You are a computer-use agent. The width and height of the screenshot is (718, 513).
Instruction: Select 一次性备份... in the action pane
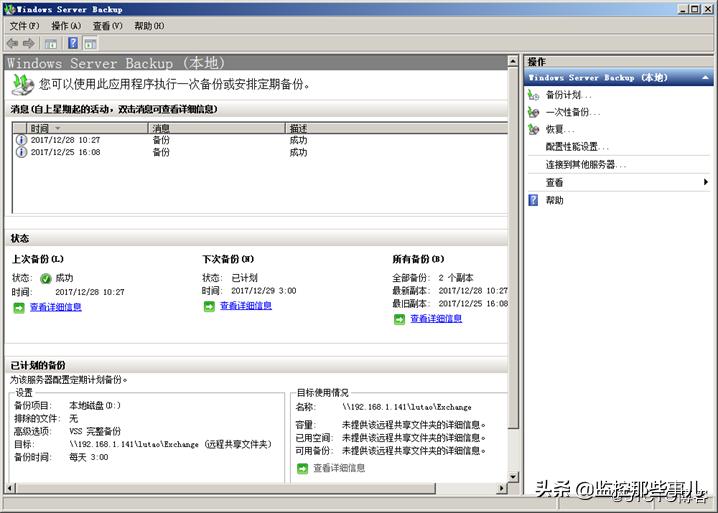(x=573, y=112)
